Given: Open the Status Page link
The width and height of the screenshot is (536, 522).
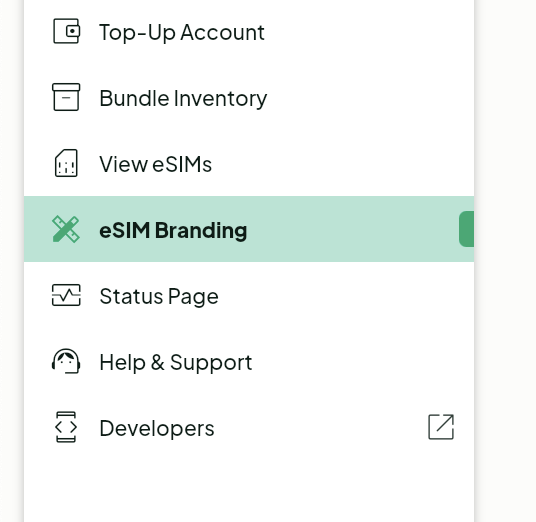Looking at the screenshot, I should pos(159,296).
